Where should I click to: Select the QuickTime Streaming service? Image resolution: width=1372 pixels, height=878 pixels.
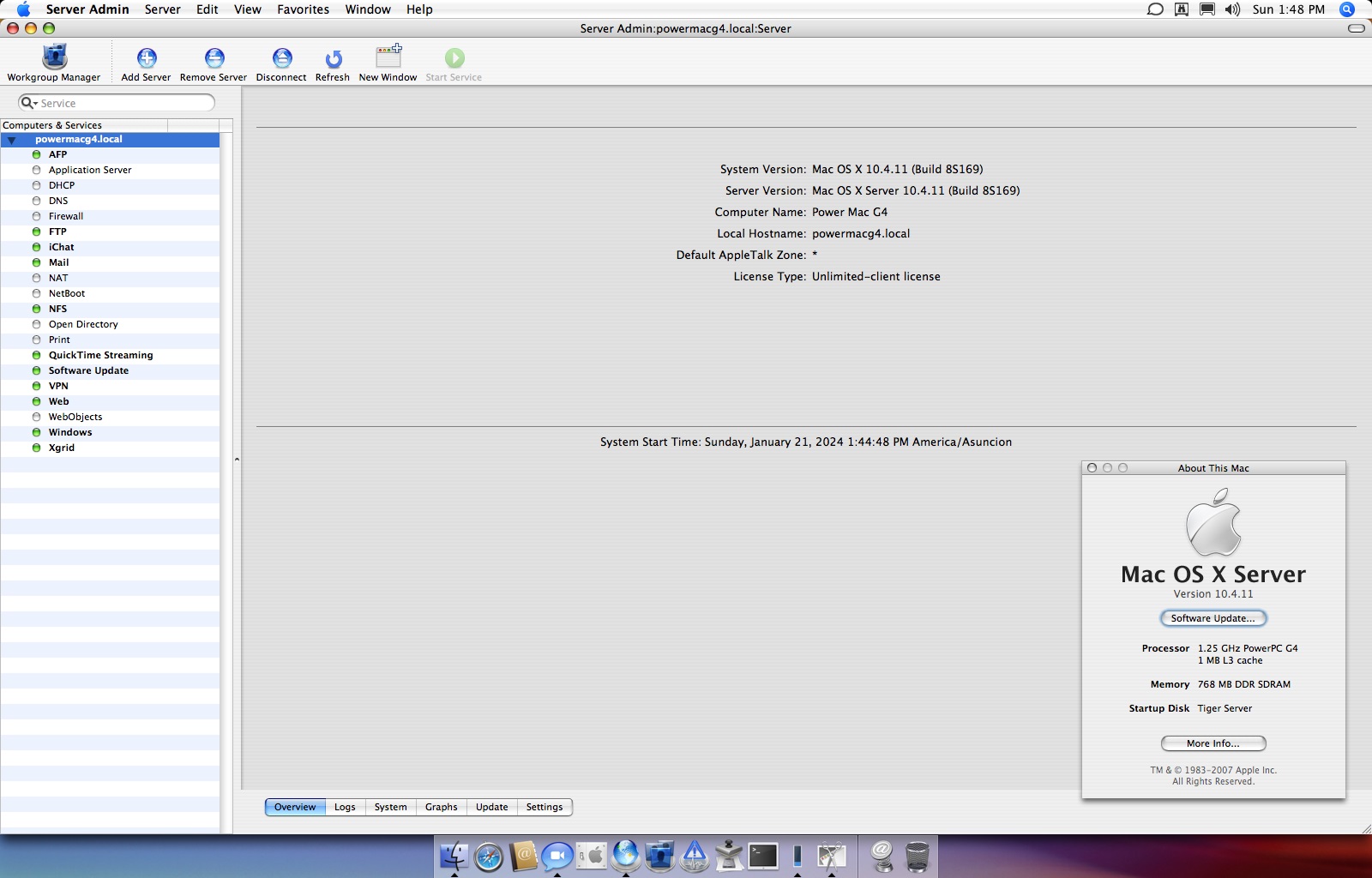(110, 355)
